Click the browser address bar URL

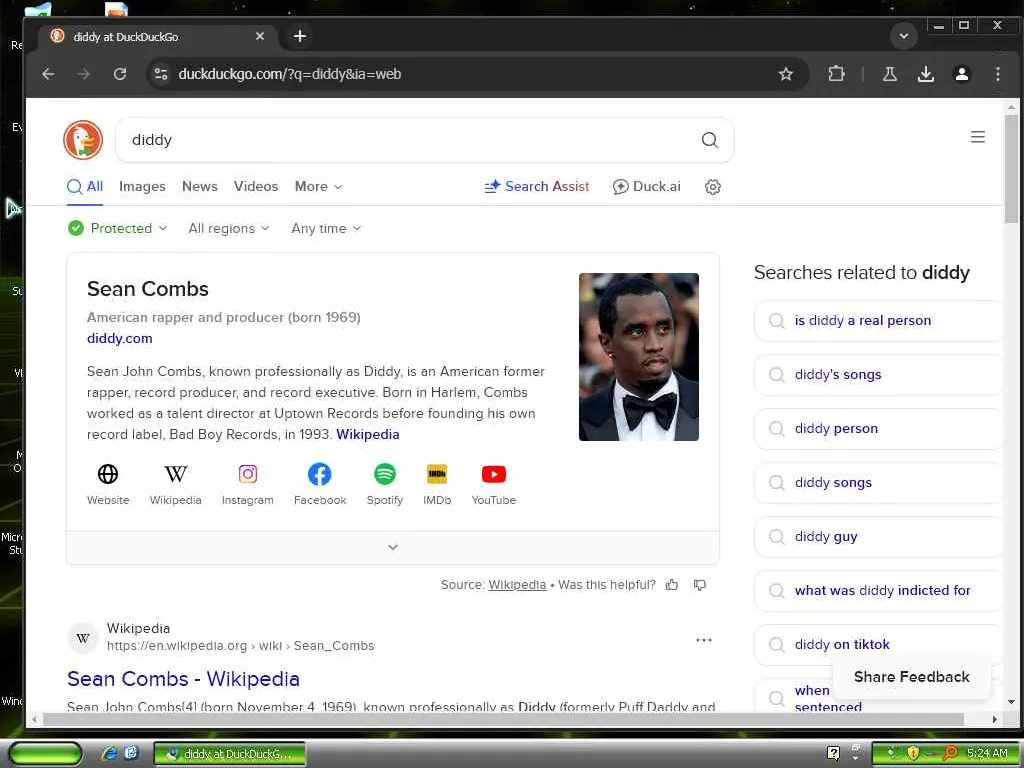(289, 74)
